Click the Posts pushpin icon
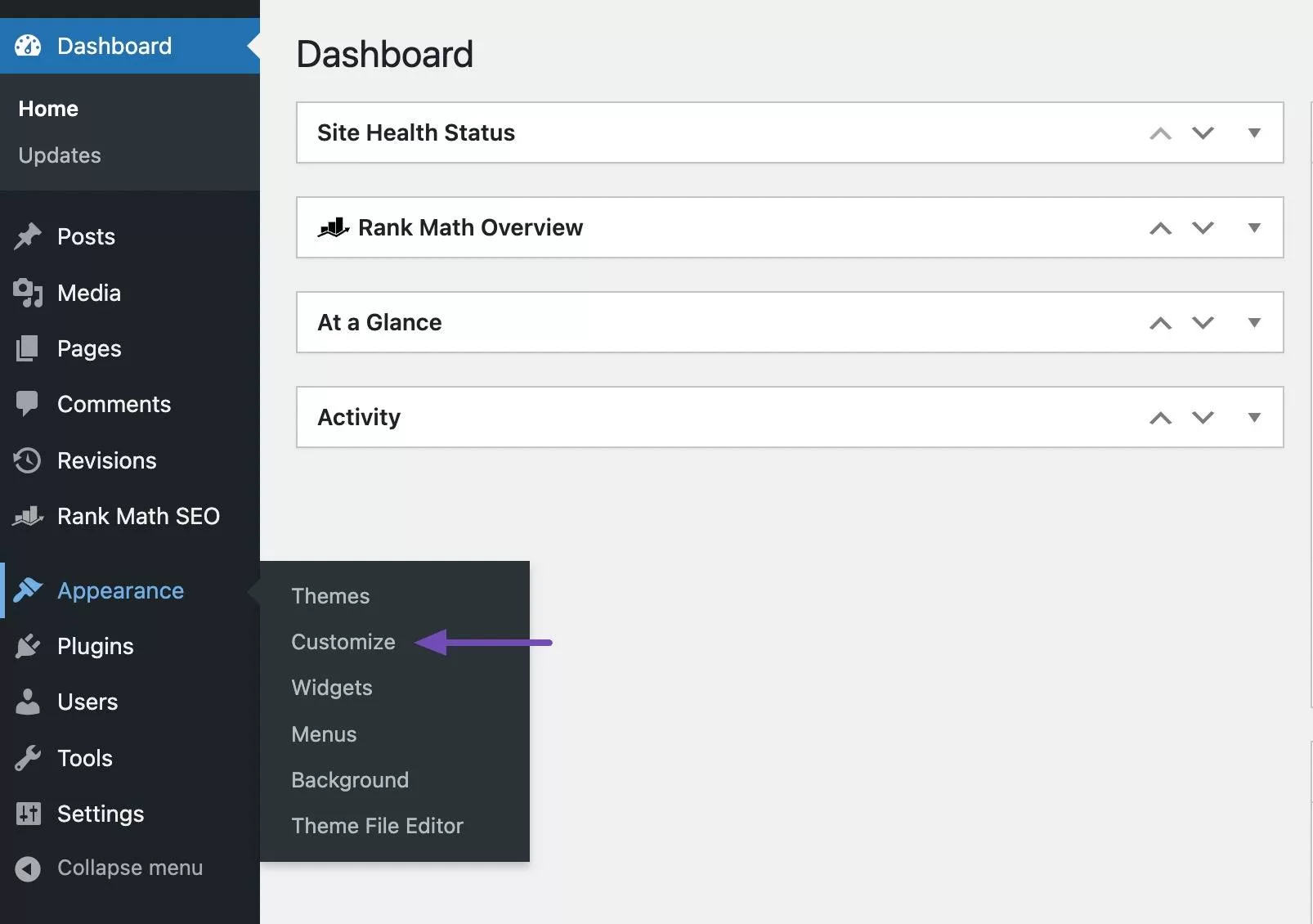Viewport: 1313px width, 924px height. (28, 236)
